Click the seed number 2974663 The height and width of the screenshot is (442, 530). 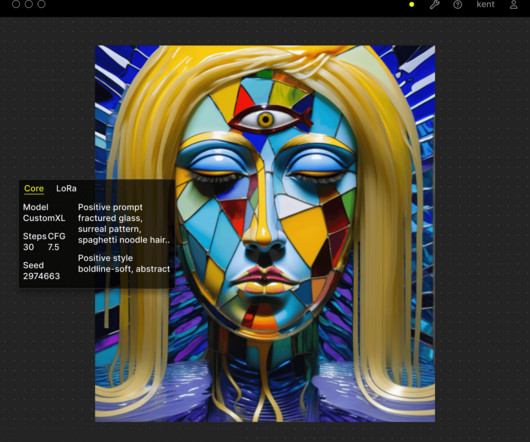pyautogui.click(x=41, y=276)
